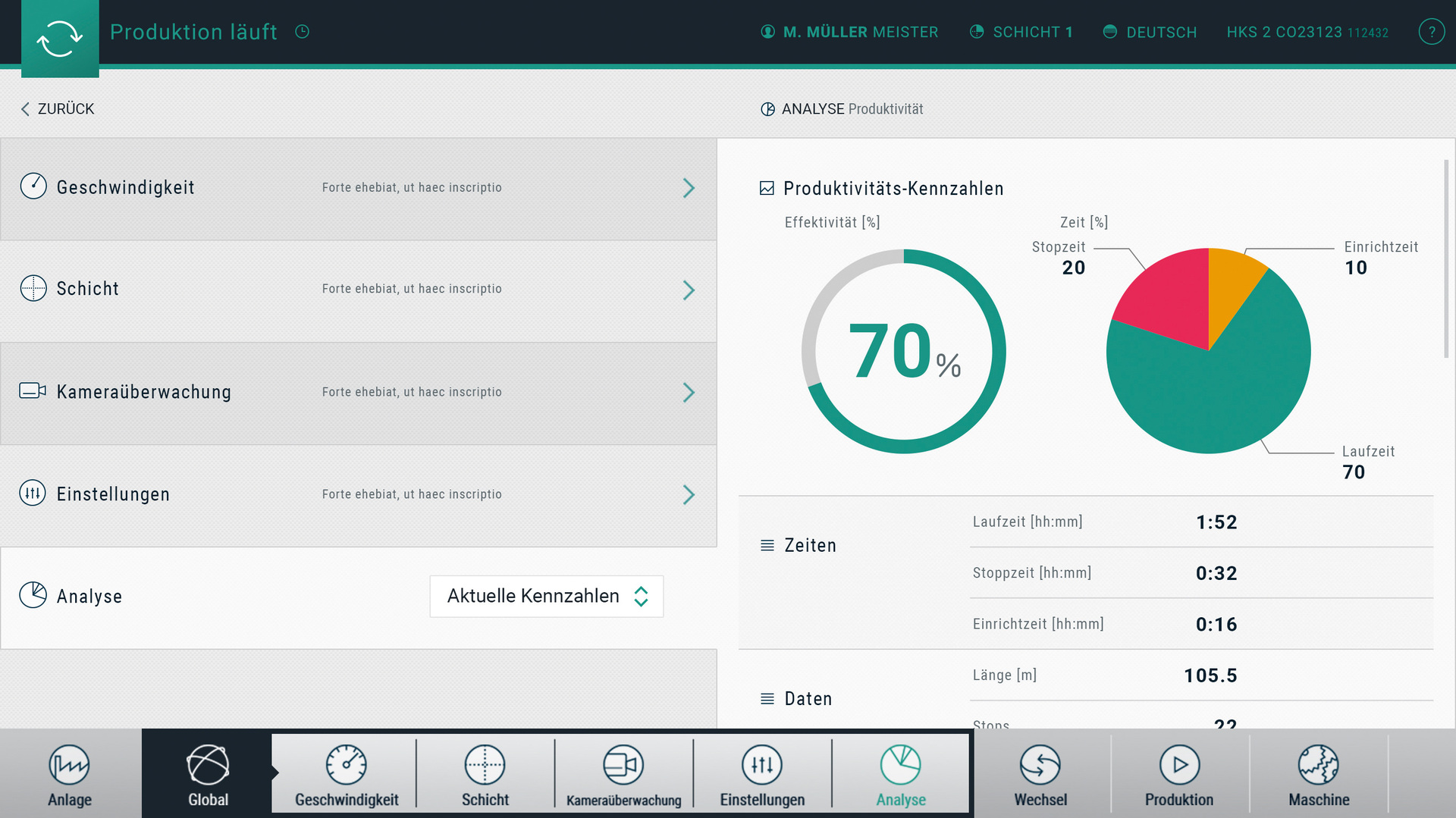Open the Aktuelle Kennzahlen dropdown
Screen dimensions: 1456x818
click(546, 597)
